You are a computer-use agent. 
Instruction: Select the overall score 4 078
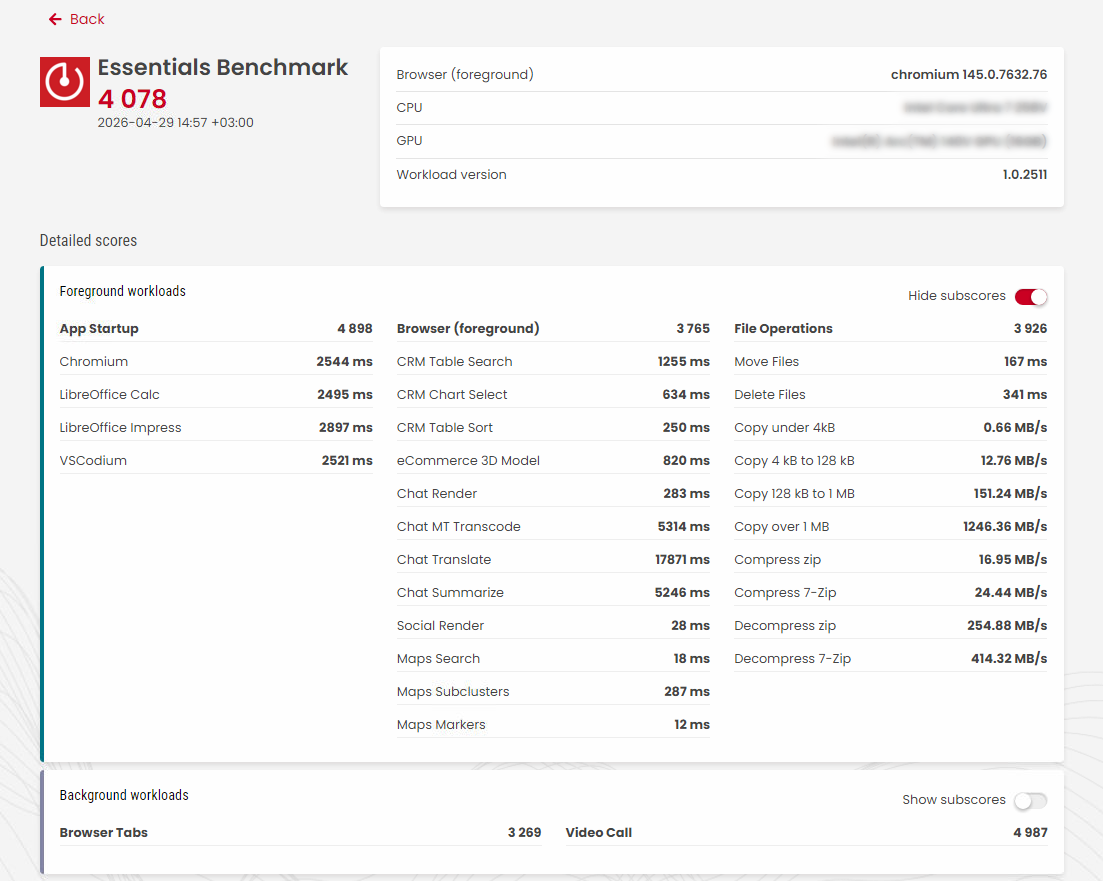pos(132,99)
